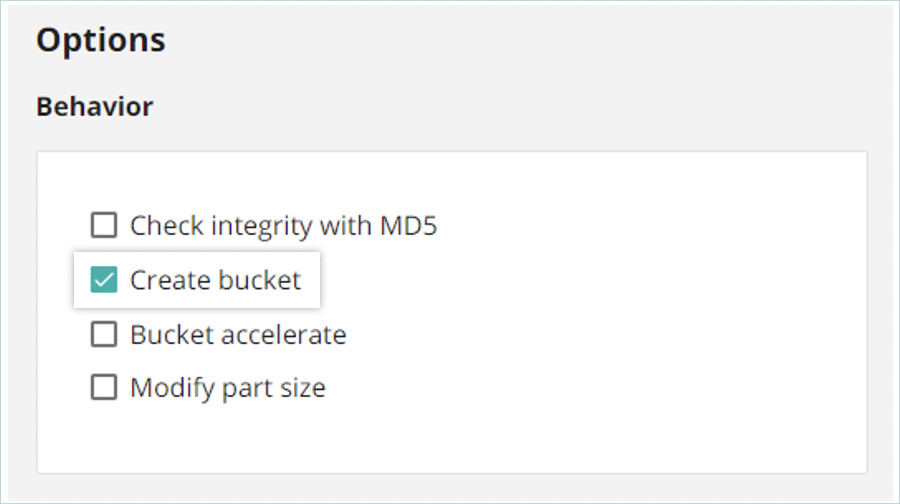Click the Options section heading
Viewport: 900px width, 504px height.
click(101, 40)
